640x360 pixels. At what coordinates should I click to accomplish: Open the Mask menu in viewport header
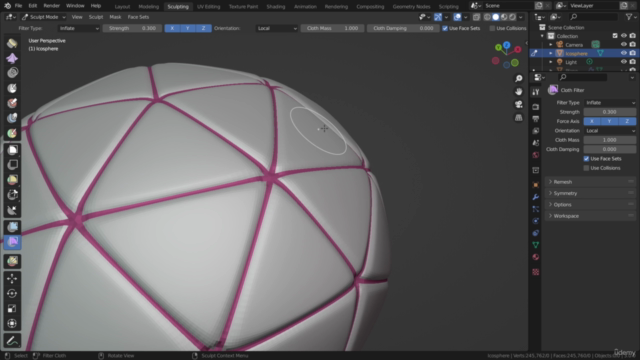coord(115,17)
